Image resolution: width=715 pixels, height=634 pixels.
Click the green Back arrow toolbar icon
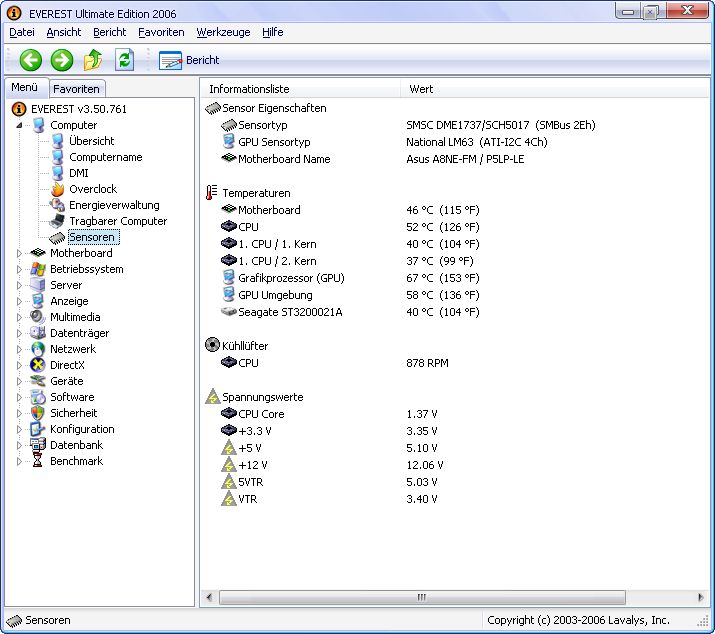pyautogui.click(x=31, y=60)
